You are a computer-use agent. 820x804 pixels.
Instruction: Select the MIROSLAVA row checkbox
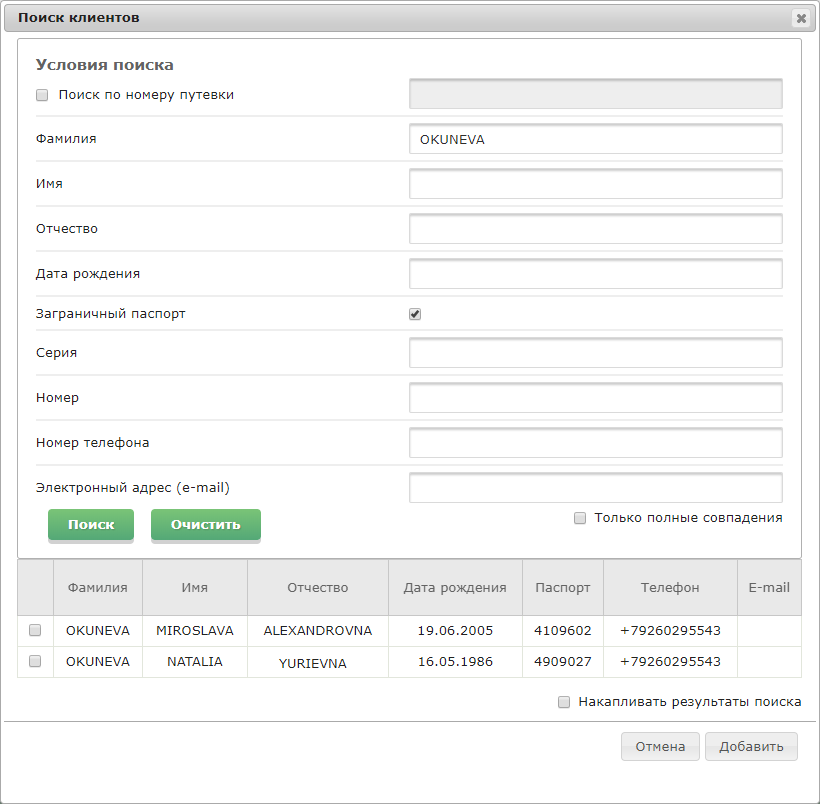[x=35, y=630]
